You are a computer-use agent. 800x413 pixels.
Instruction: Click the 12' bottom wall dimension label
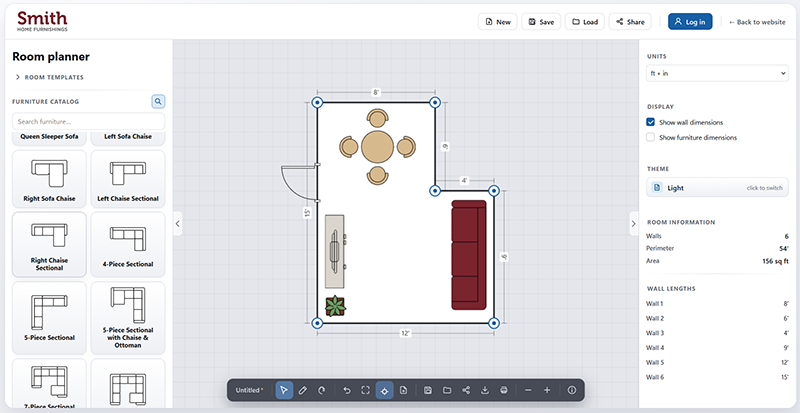405,333
